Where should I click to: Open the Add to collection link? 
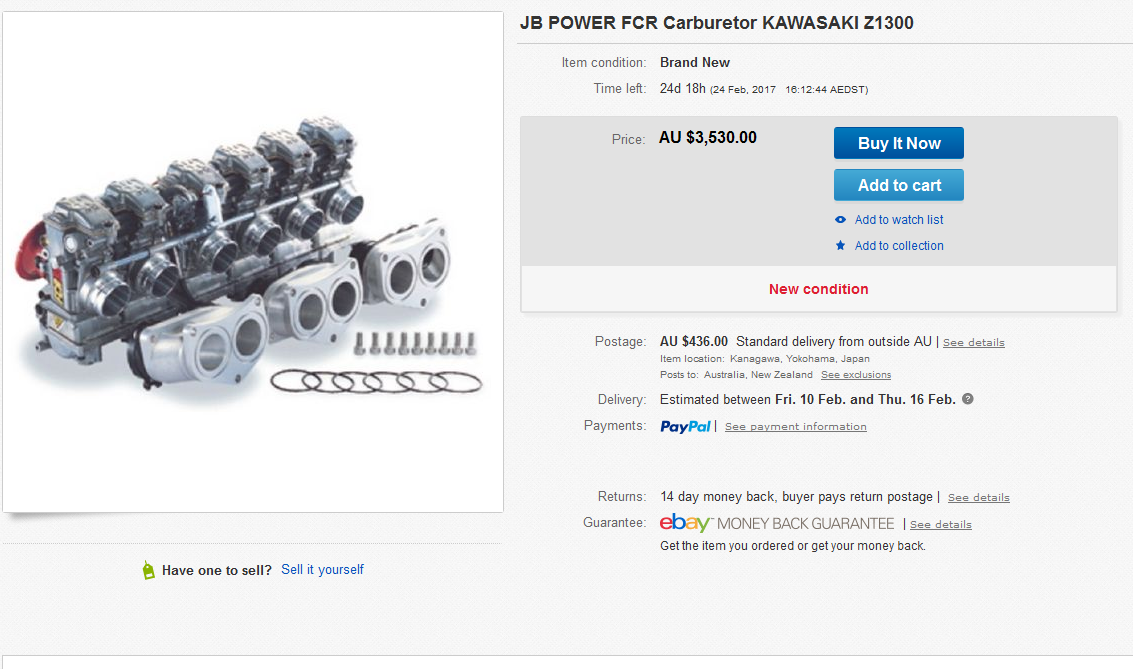point(899,246)
